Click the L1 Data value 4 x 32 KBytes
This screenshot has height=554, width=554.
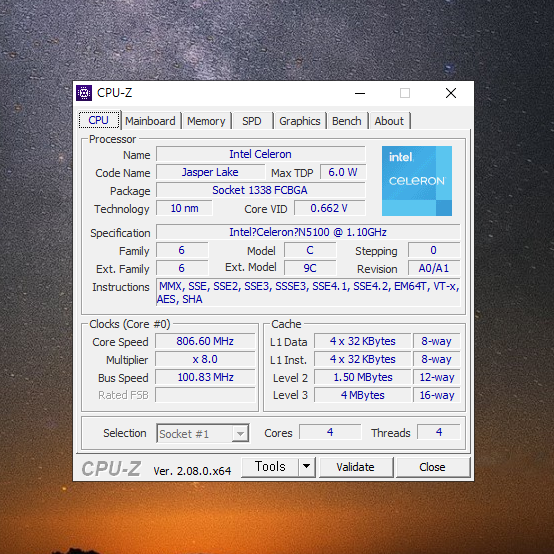click(x=363, y=341)
